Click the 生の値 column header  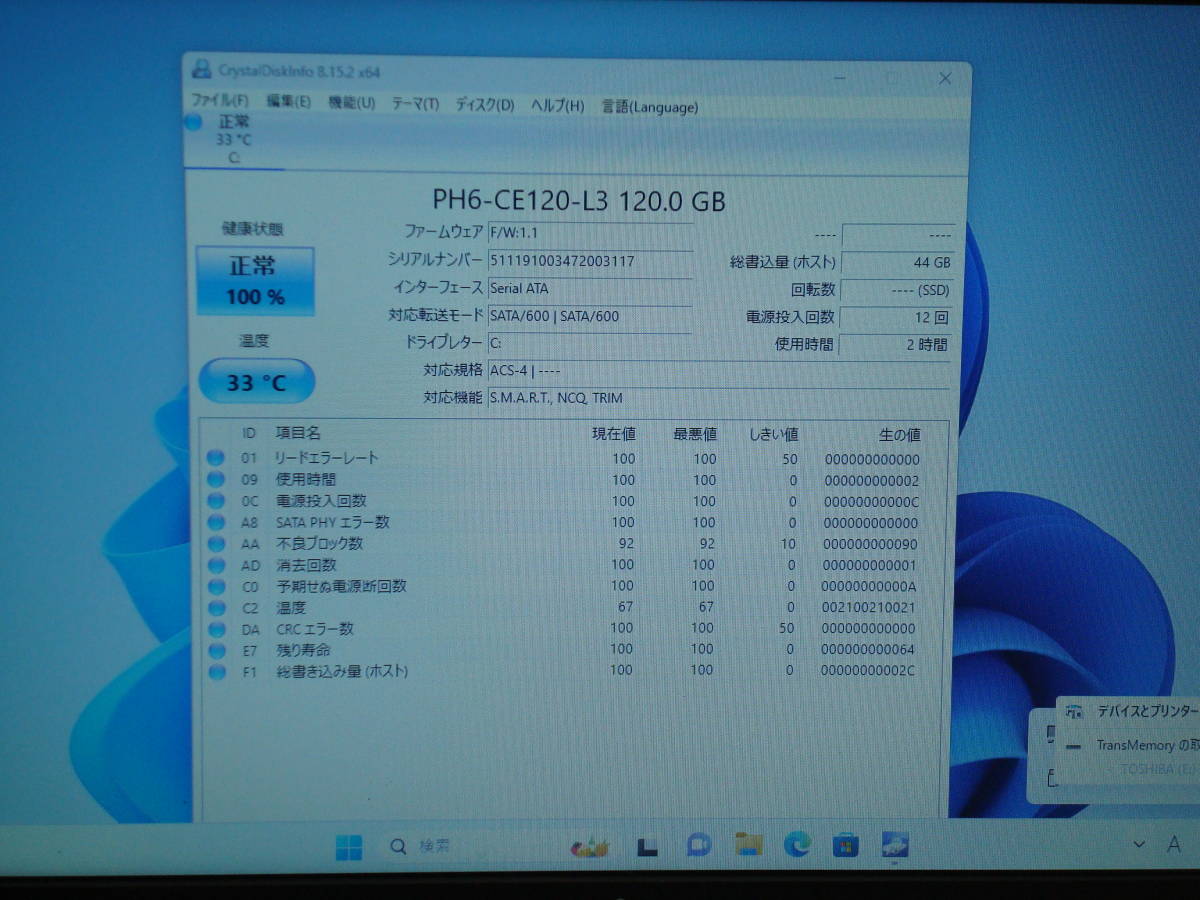(899, 435)
